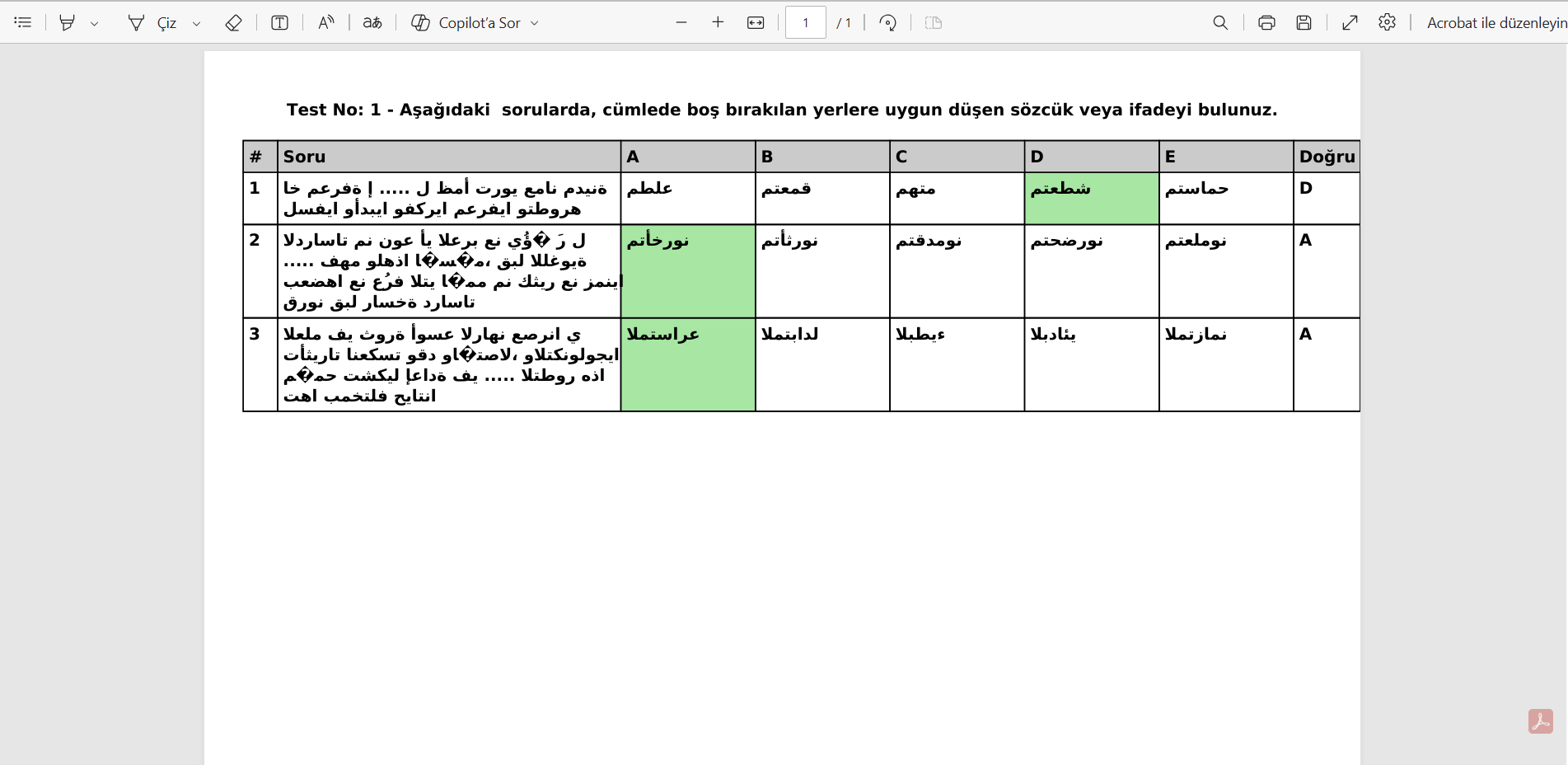Zoom out with the minus icon

tap(681, 22)
